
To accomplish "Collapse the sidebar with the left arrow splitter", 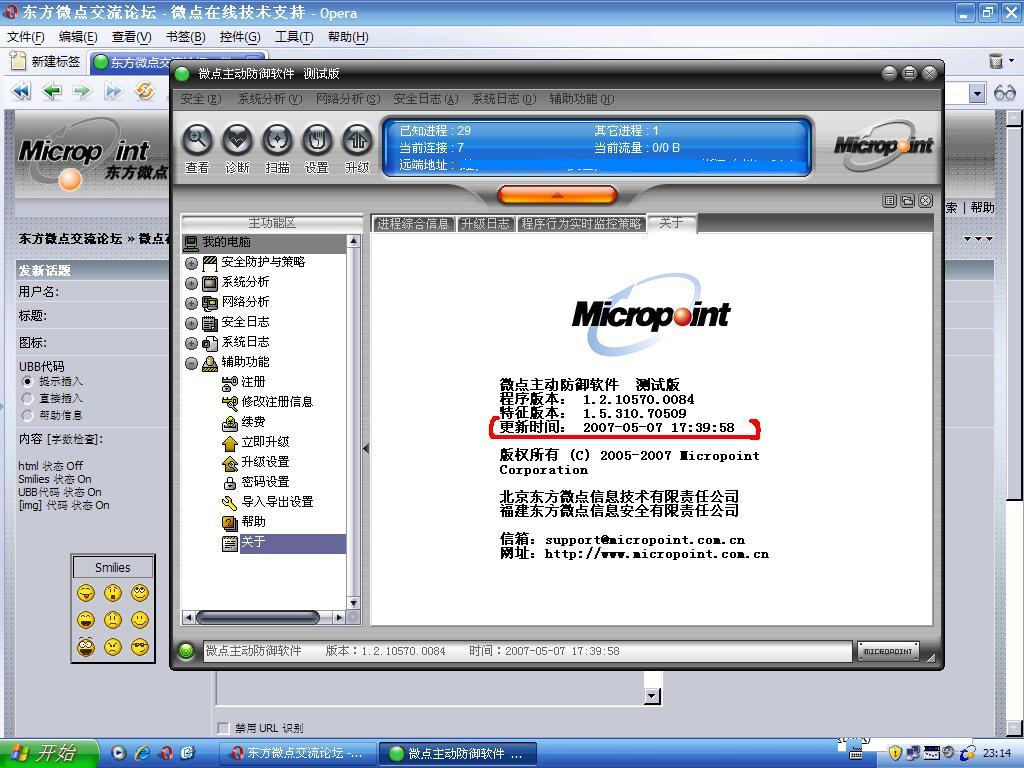I will click(366, 449).
